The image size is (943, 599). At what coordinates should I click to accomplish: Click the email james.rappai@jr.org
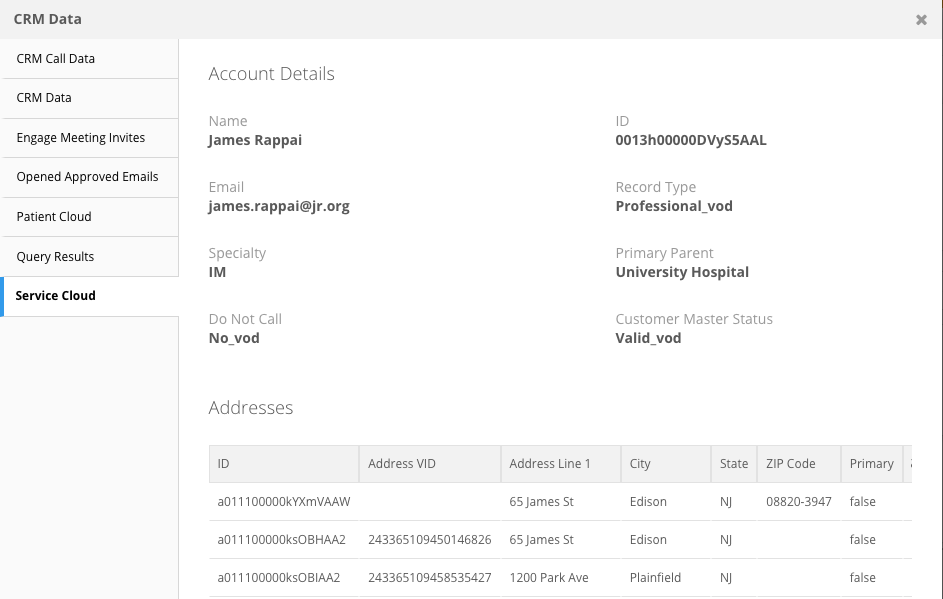click(x=279, y=206)
